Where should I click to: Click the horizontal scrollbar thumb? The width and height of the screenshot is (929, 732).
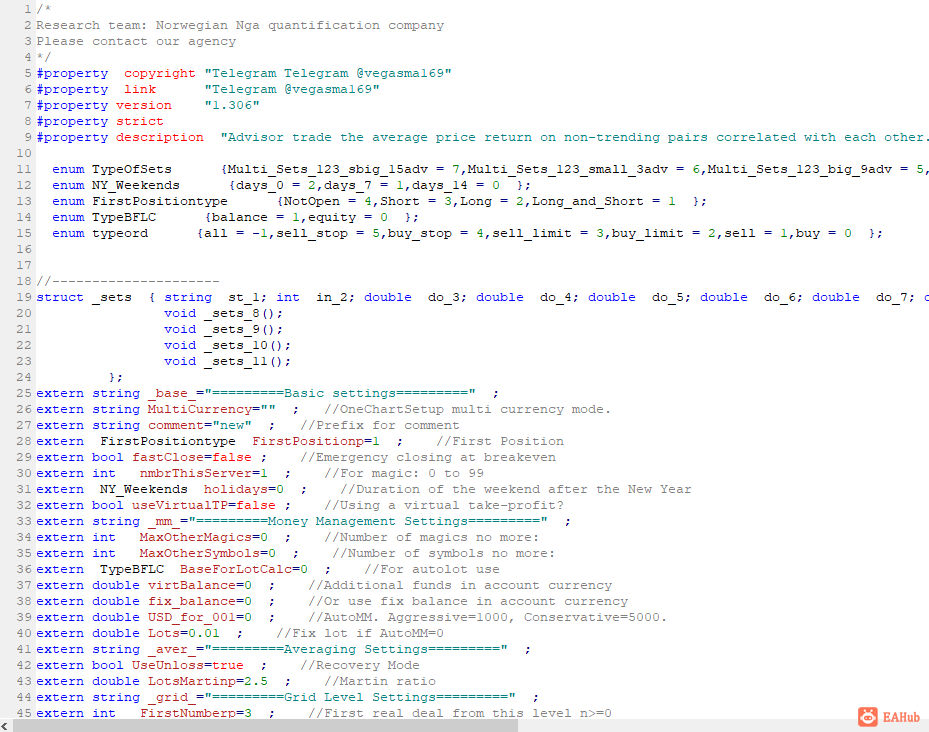tap(265, 726)
